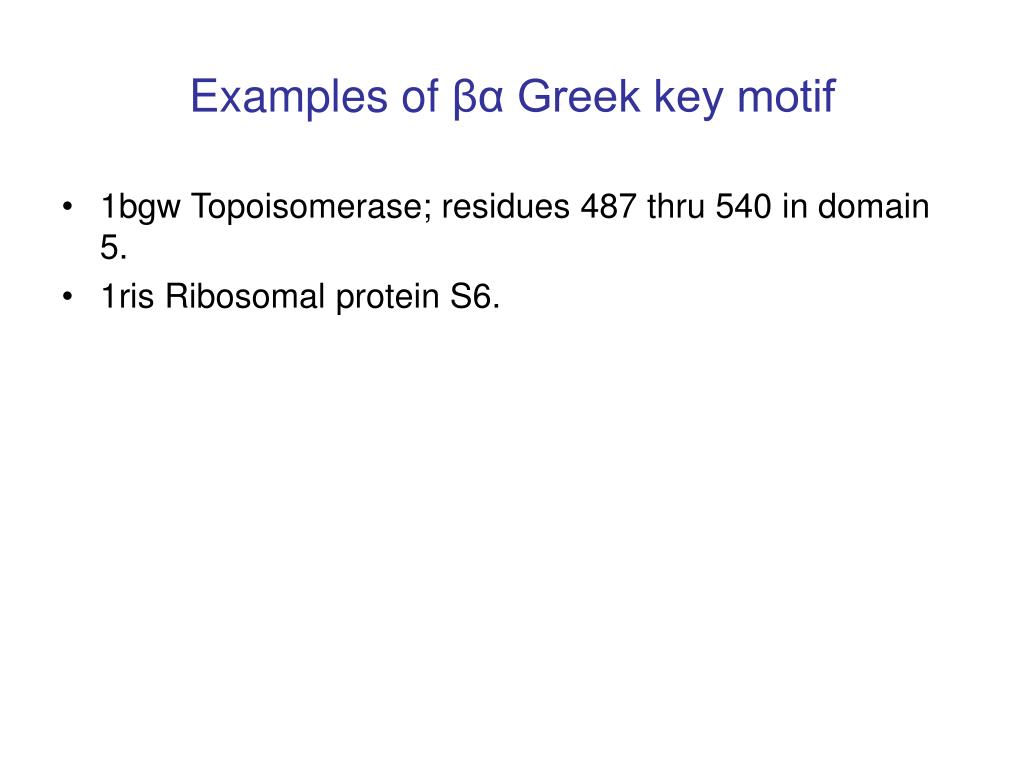
Task: Click the word 'domain' ending the first line
Action: [873, 207]
